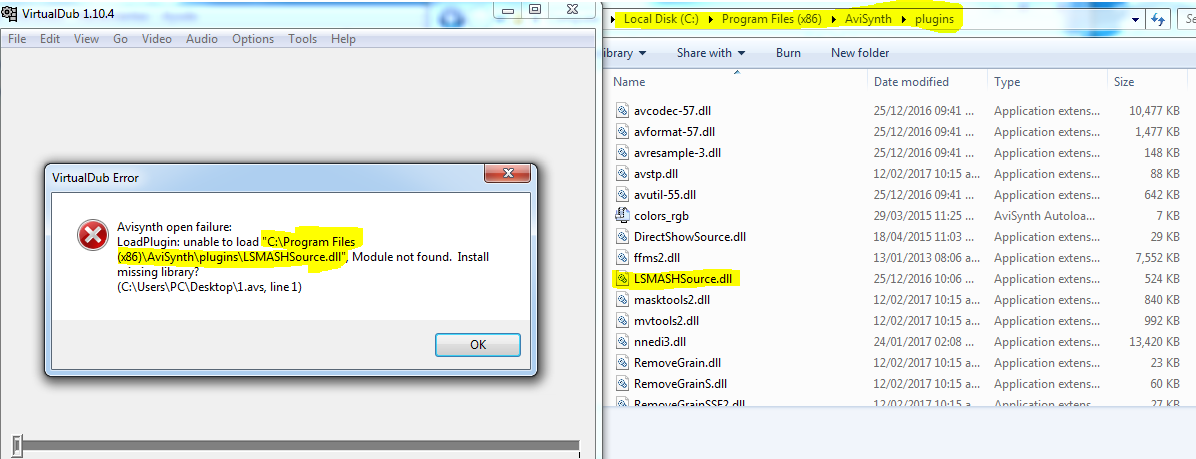Viewport: 1196px width, 459px height.
Task: Select the colors_rgb script file icon
Action: pos(622,216)
